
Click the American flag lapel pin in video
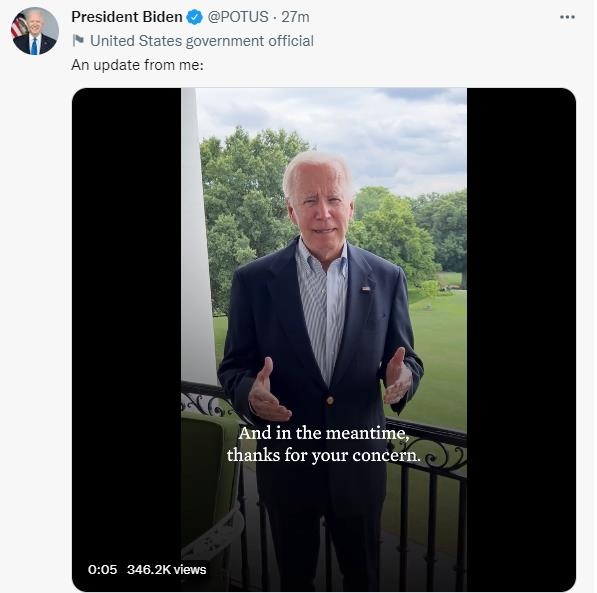coord(366,288)
